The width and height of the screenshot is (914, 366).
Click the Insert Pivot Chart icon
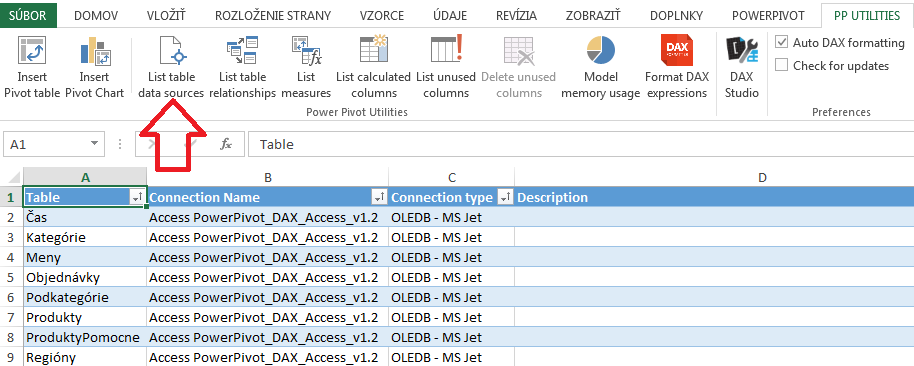click(x=95, y=51)
